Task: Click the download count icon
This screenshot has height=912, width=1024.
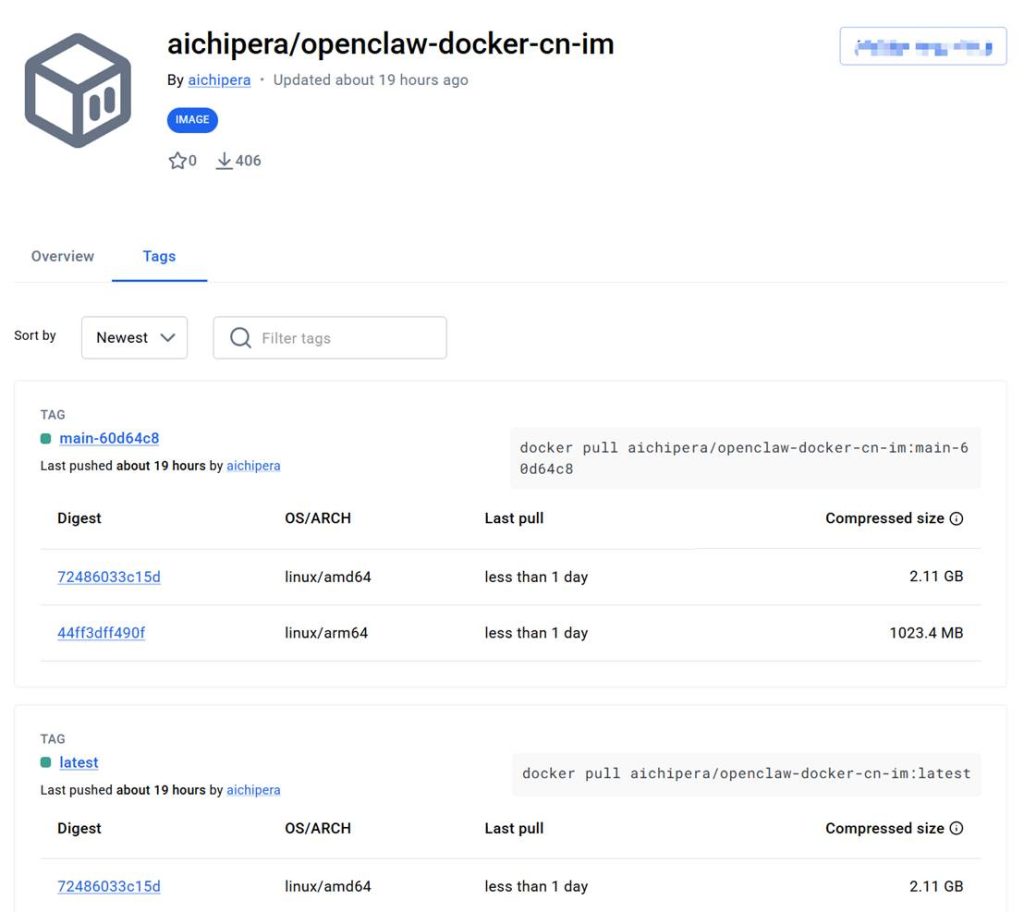Action: pos(224,161)
